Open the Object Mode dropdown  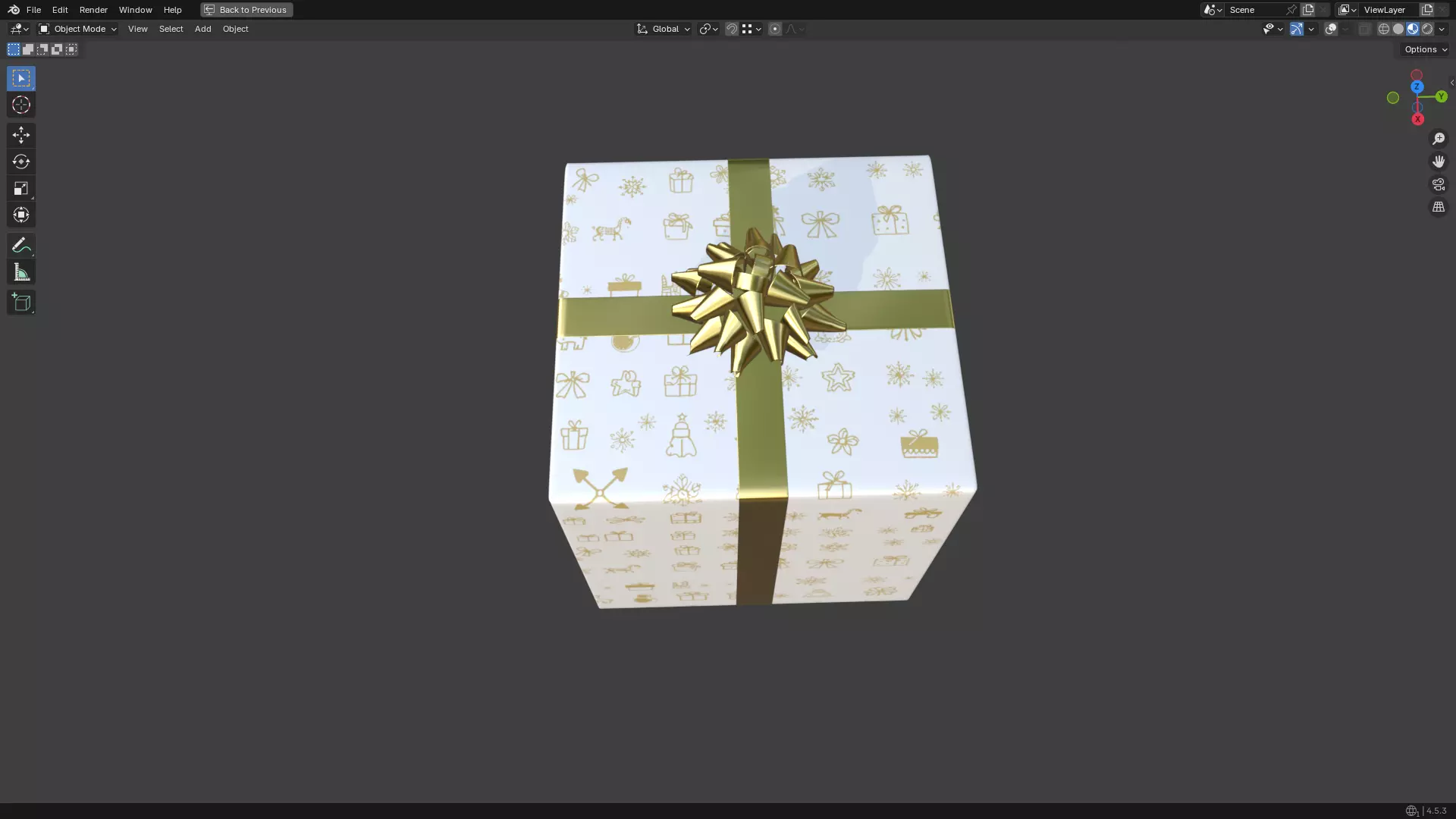pyautogui.click(x=77, y=29)
